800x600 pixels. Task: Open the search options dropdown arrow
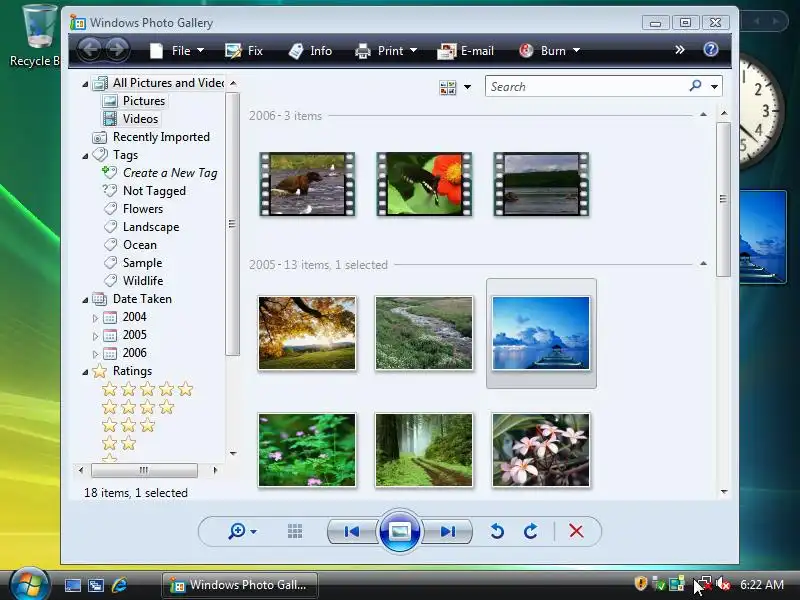[714, 87]
